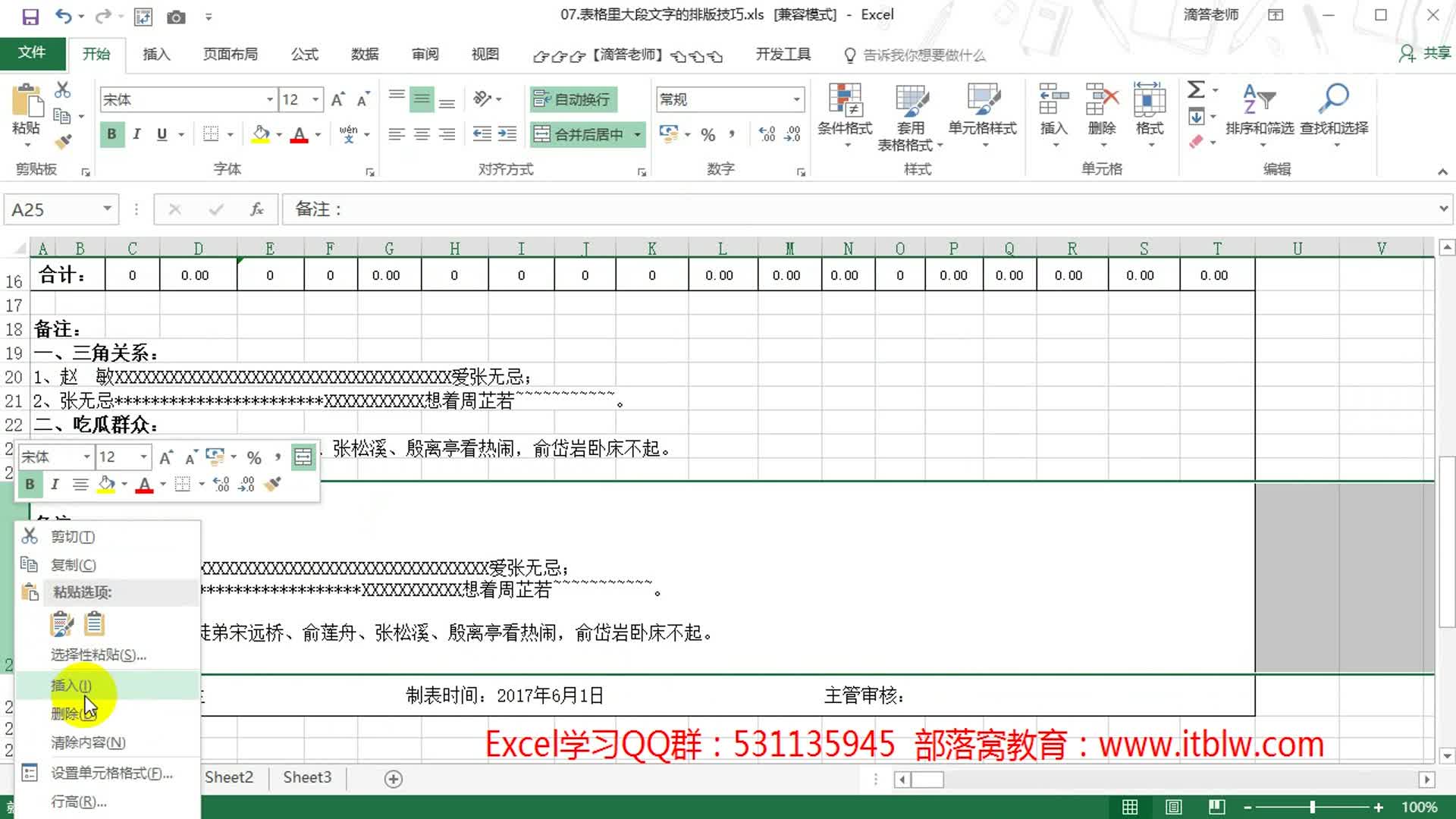Click the percent style icon in ribbon number group
The image size is (1456, 819).
pyautogui.click(x=708, y=134)
